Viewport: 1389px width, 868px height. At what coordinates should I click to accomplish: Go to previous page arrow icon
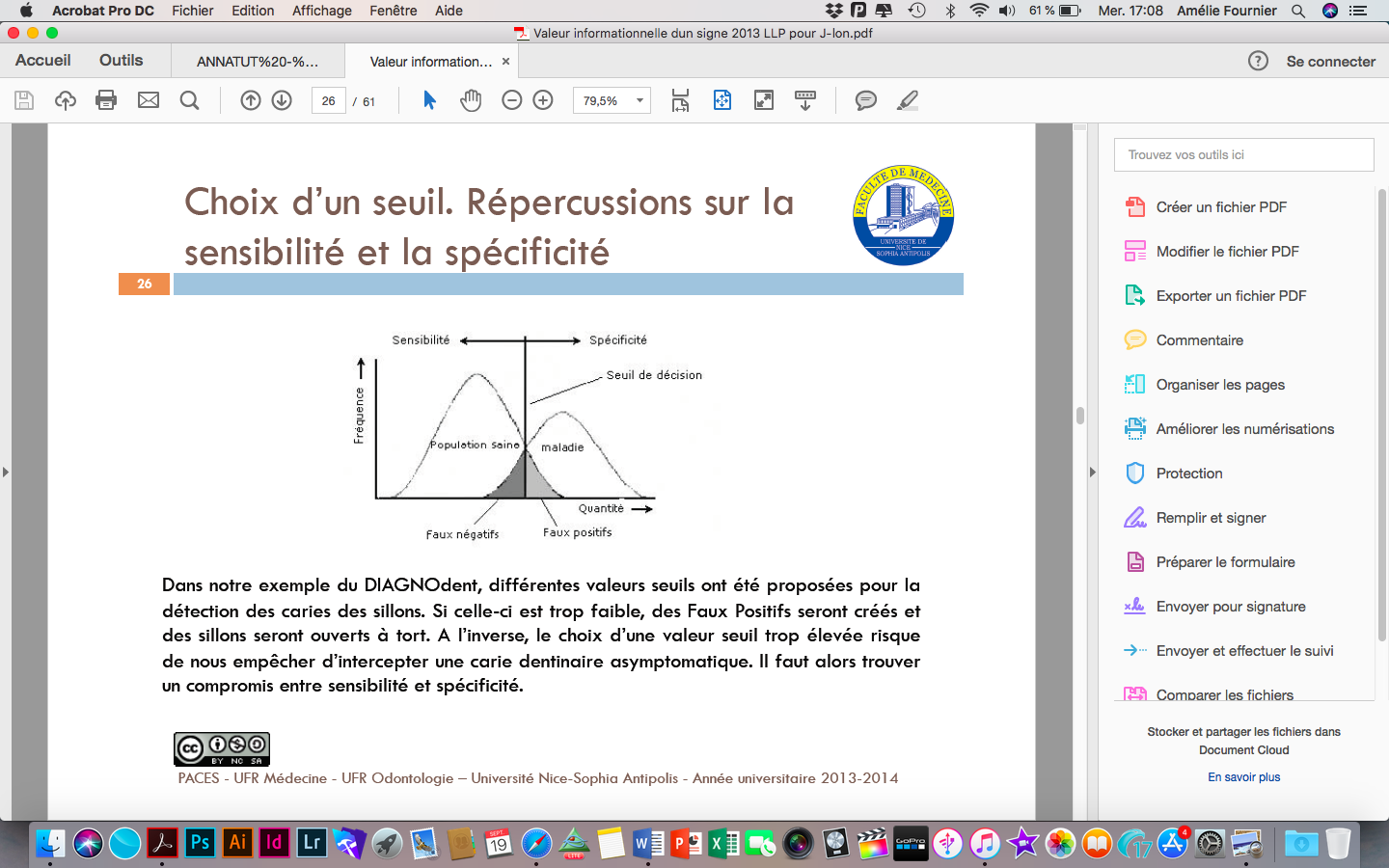point(251,100)
